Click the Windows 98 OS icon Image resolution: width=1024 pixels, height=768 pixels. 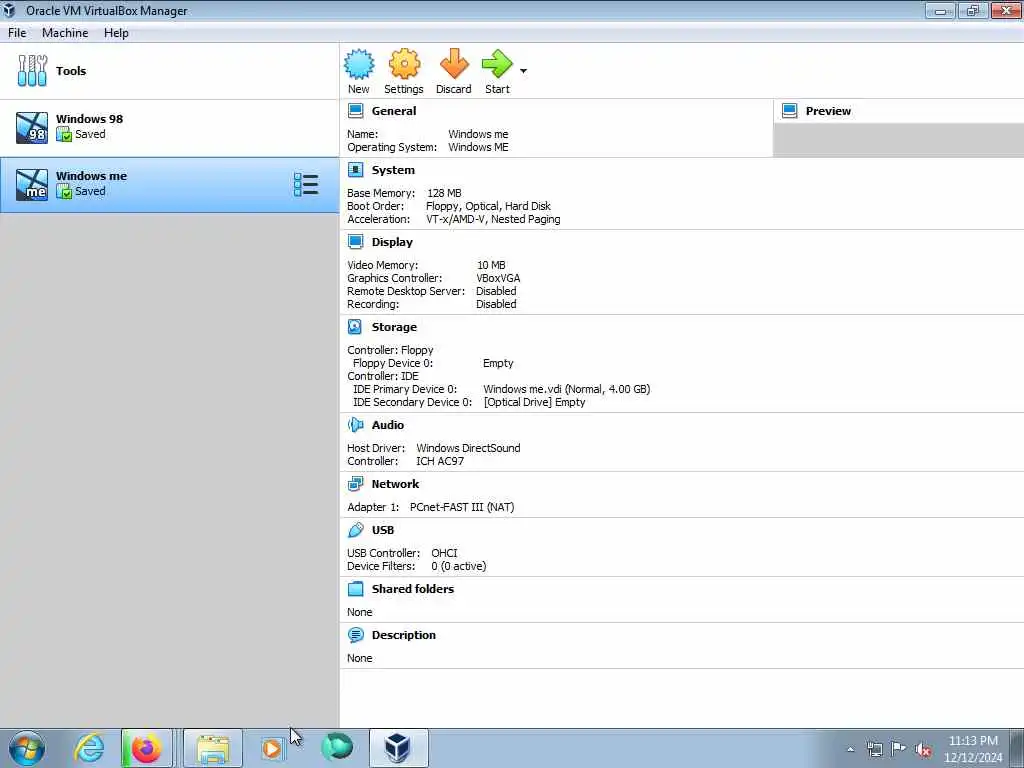31,127
